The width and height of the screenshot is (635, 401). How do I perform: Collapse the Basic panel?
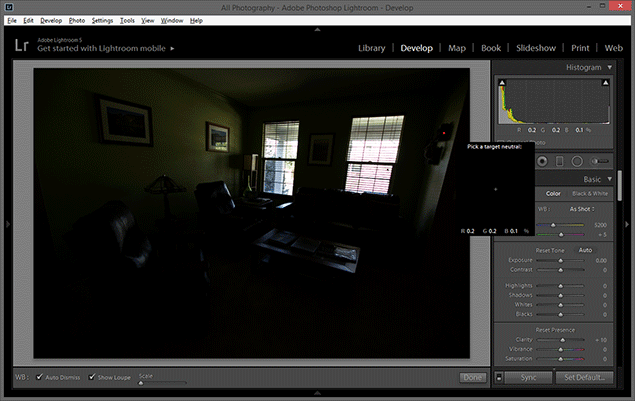tap(609, 178)
